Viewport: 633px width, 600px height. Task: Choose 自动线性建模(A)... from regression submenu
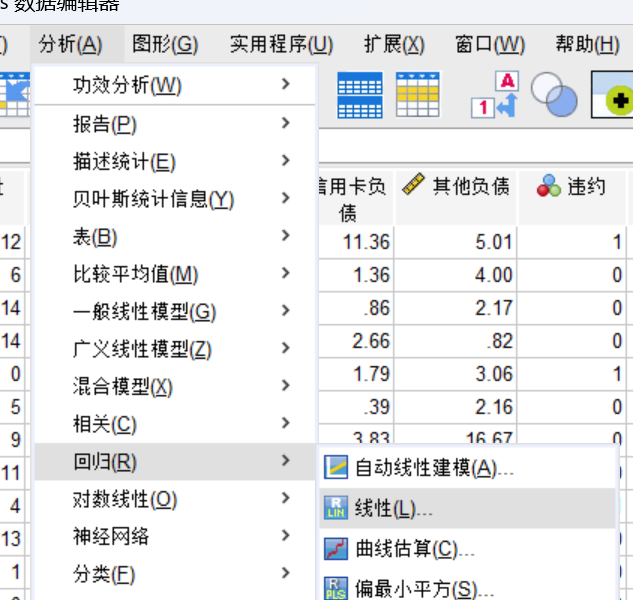[x=467, y=468]
